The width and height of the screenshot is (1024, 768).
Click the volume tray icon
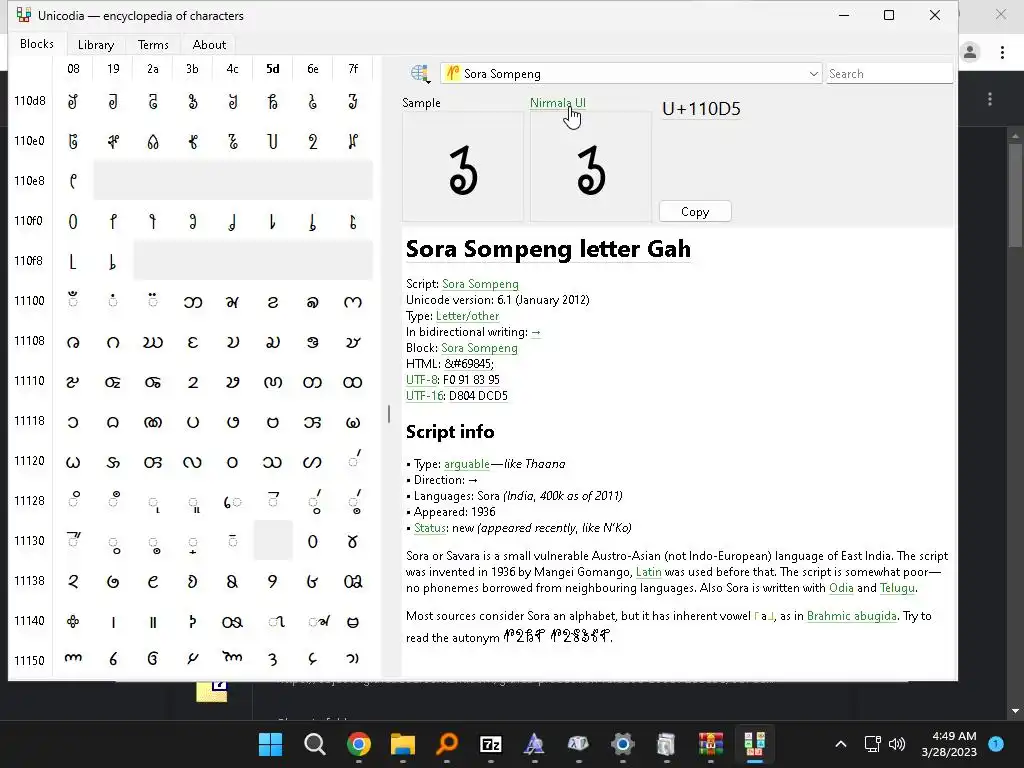(x=897, y=744)
